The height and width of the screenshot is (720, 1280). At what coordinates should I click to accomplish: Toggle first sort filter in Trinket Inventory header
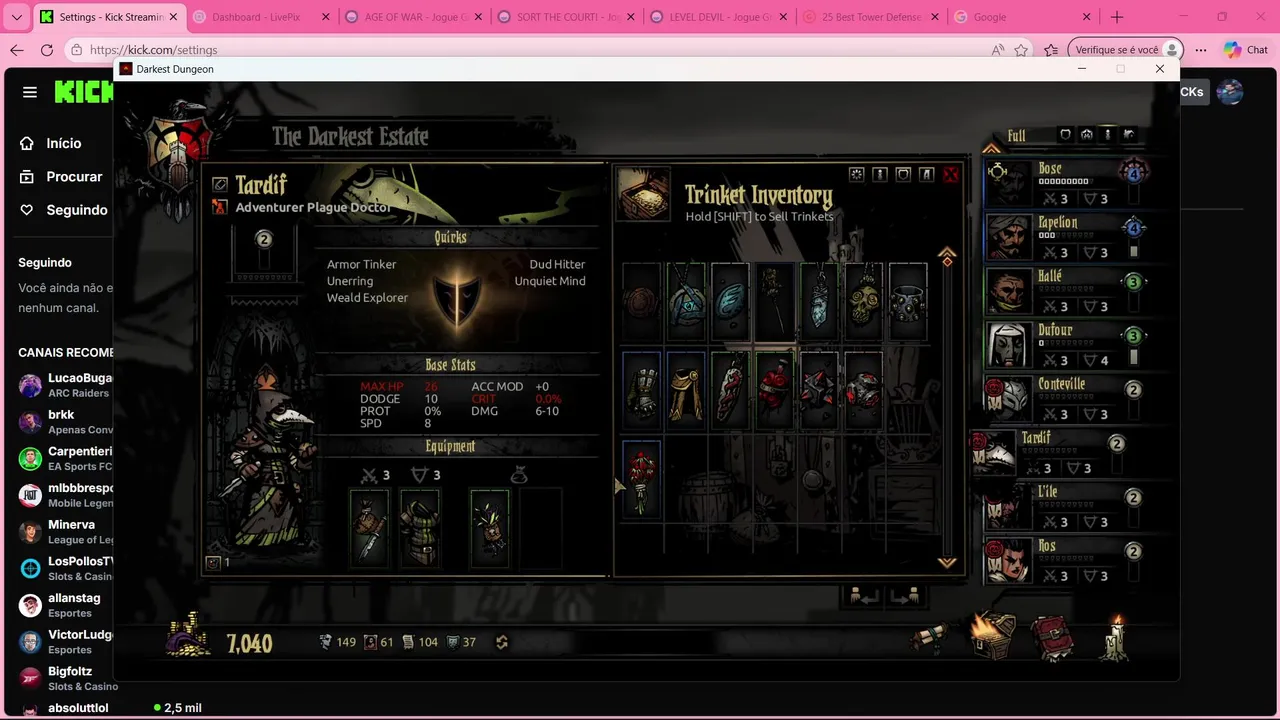pyautogui.click(x=857, y=175)
